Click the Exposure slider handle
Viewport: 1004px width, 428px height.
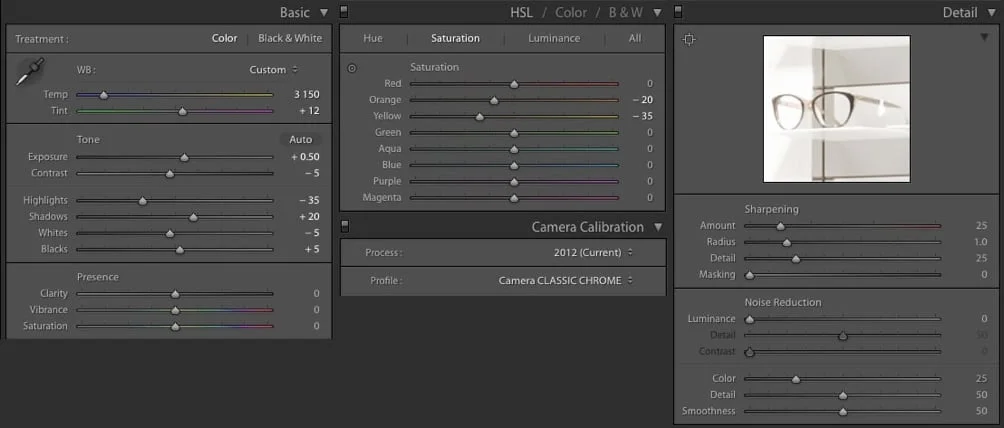point(184,158)
